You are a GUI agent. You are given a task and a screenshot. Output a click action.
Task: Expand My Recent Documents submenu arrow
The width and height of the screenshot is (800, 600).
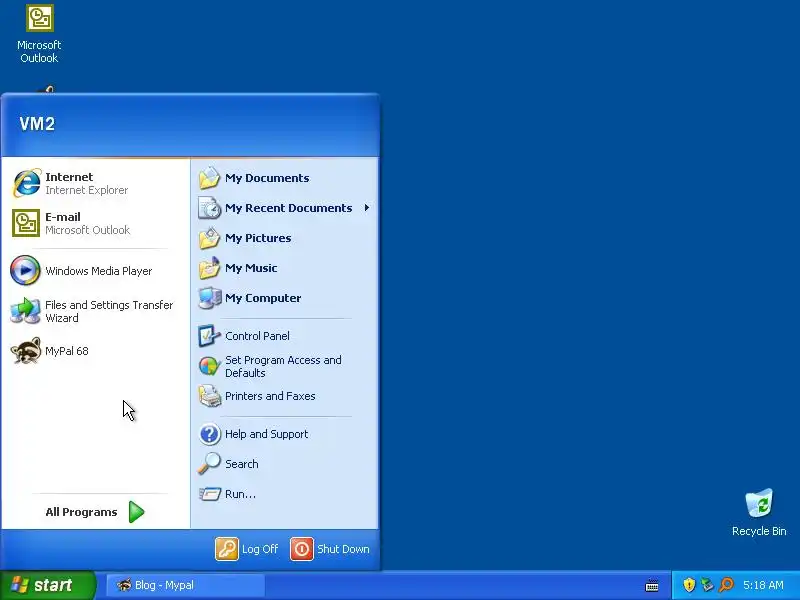367,208
